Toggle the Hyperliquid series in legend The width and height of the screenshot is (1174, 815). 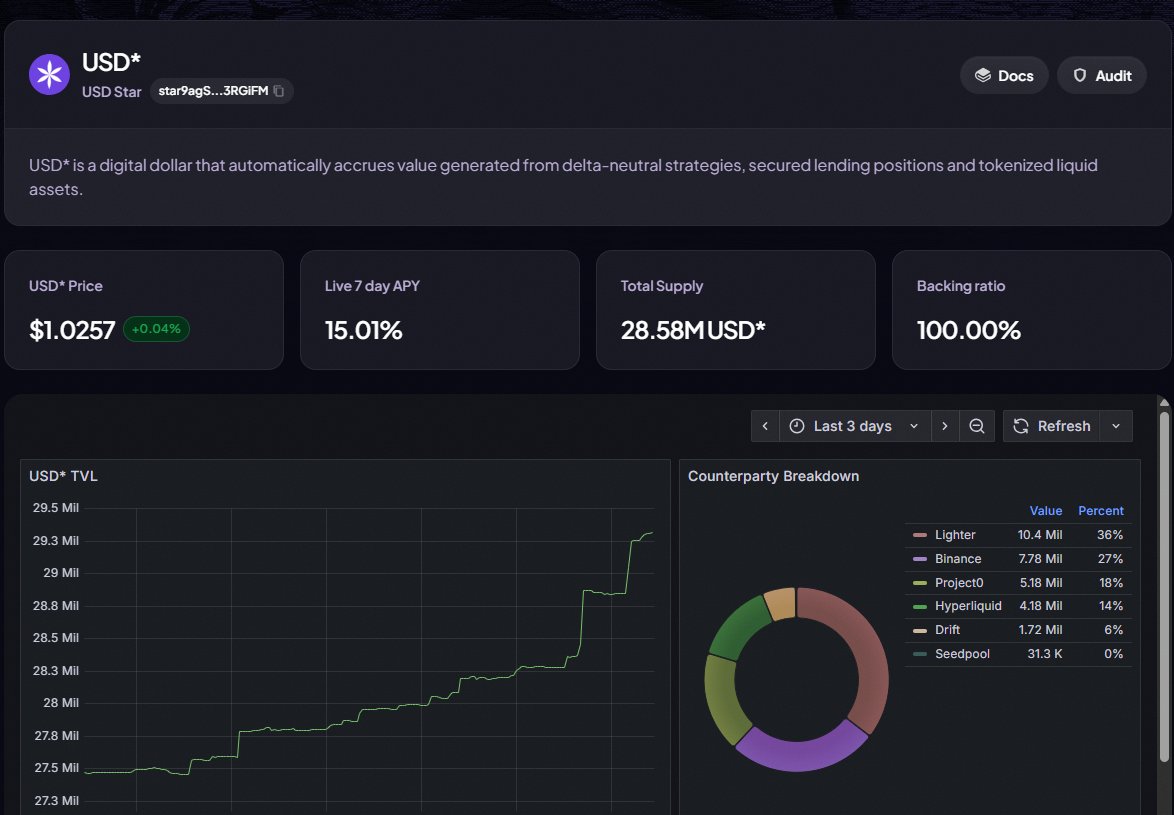point(968,605)
